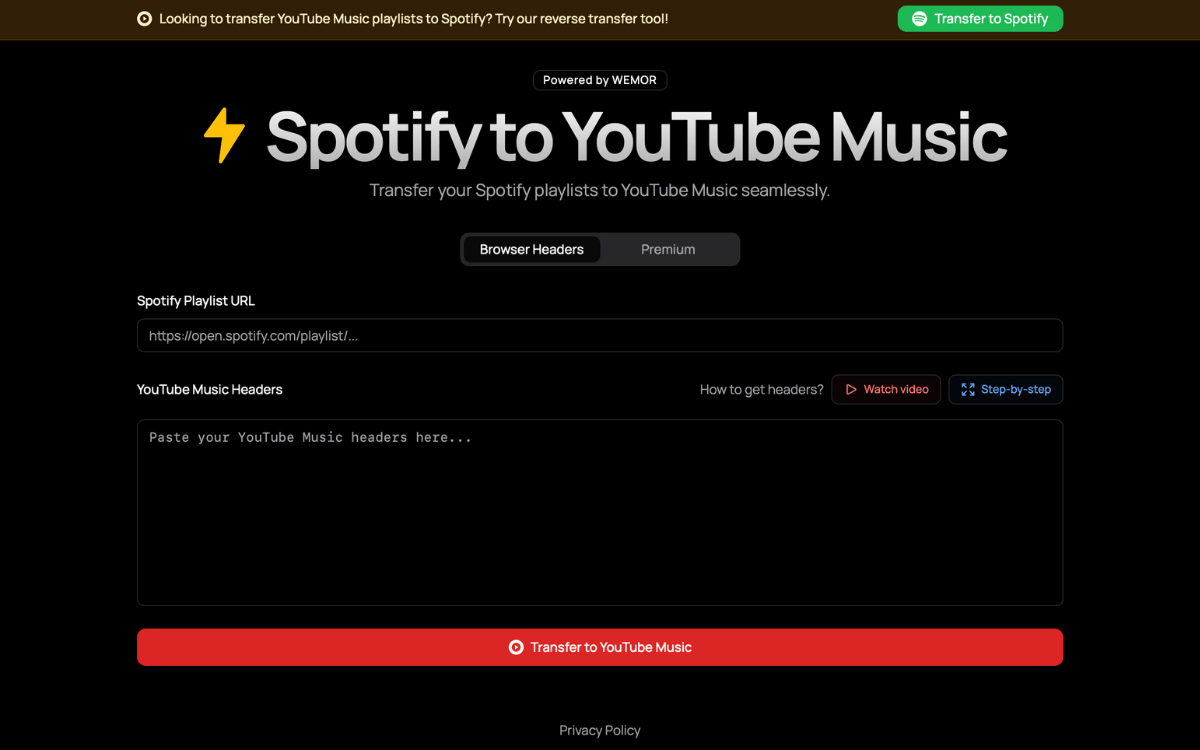
Task: Open the Watch video tutorial
Action: coord(886,390)
